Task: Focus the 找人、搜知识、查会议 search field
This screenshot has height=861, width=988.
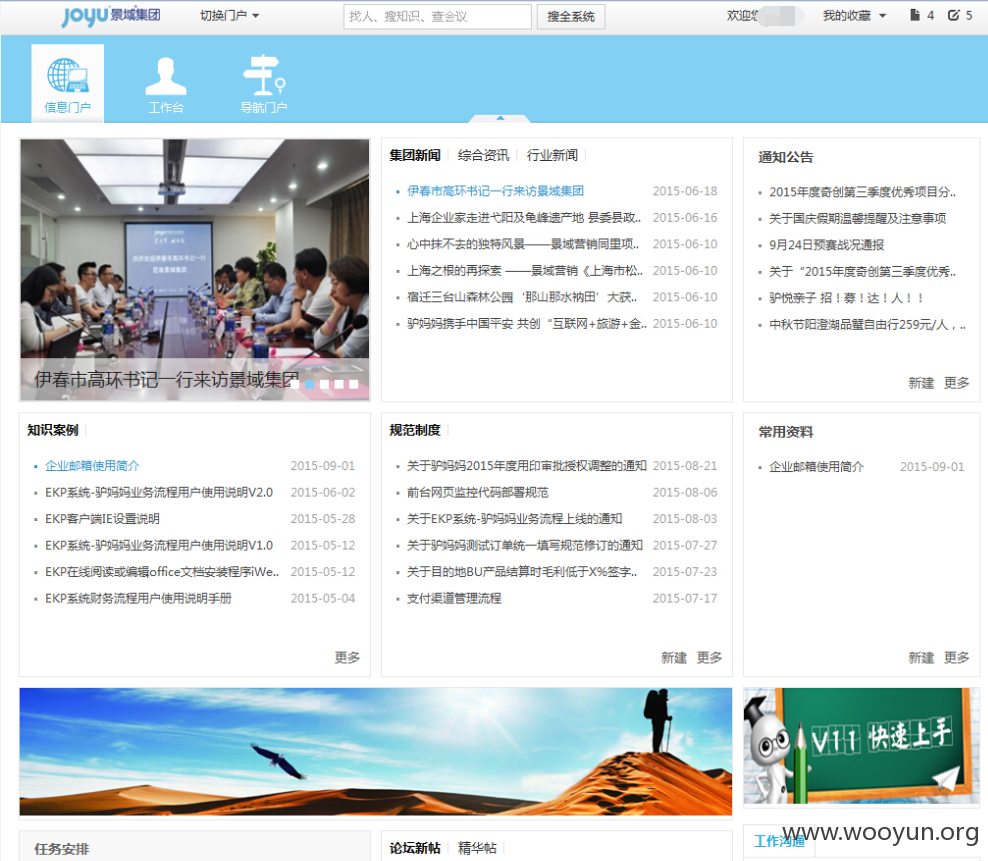Action: tap(437, 16)
